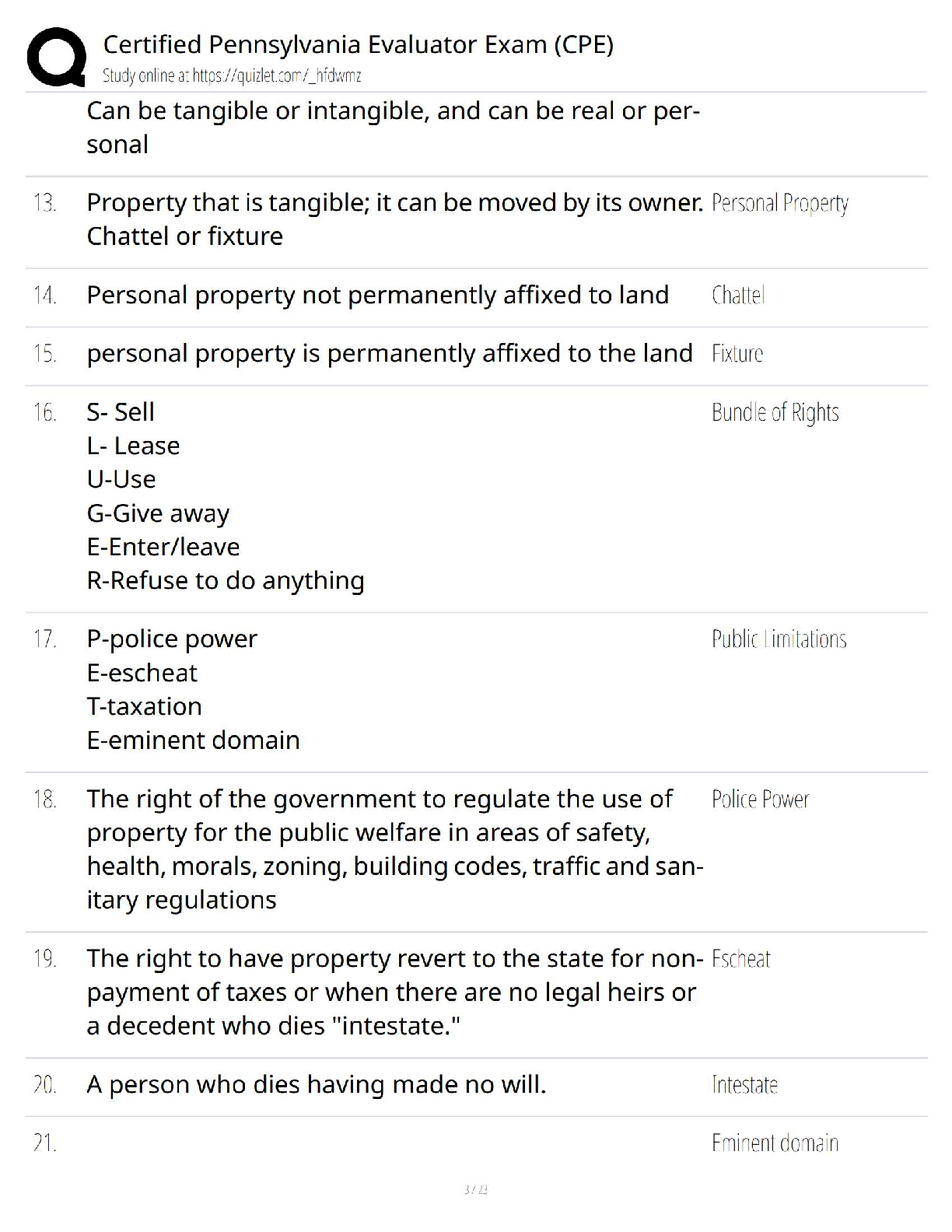Click definition "A person who dies having made no will"
Image resolution: width=952 pixels, height=1232 pixels.
316,1085
